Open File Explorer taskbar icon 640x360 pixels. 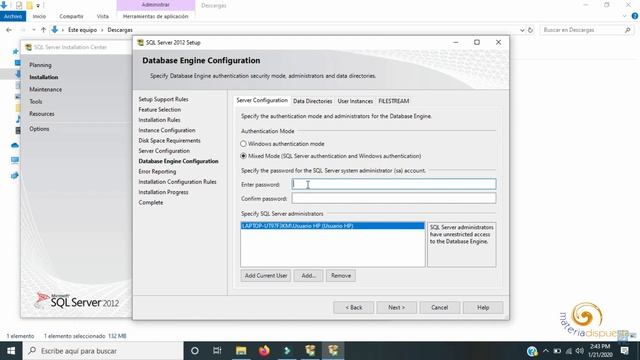click(241, 351)
